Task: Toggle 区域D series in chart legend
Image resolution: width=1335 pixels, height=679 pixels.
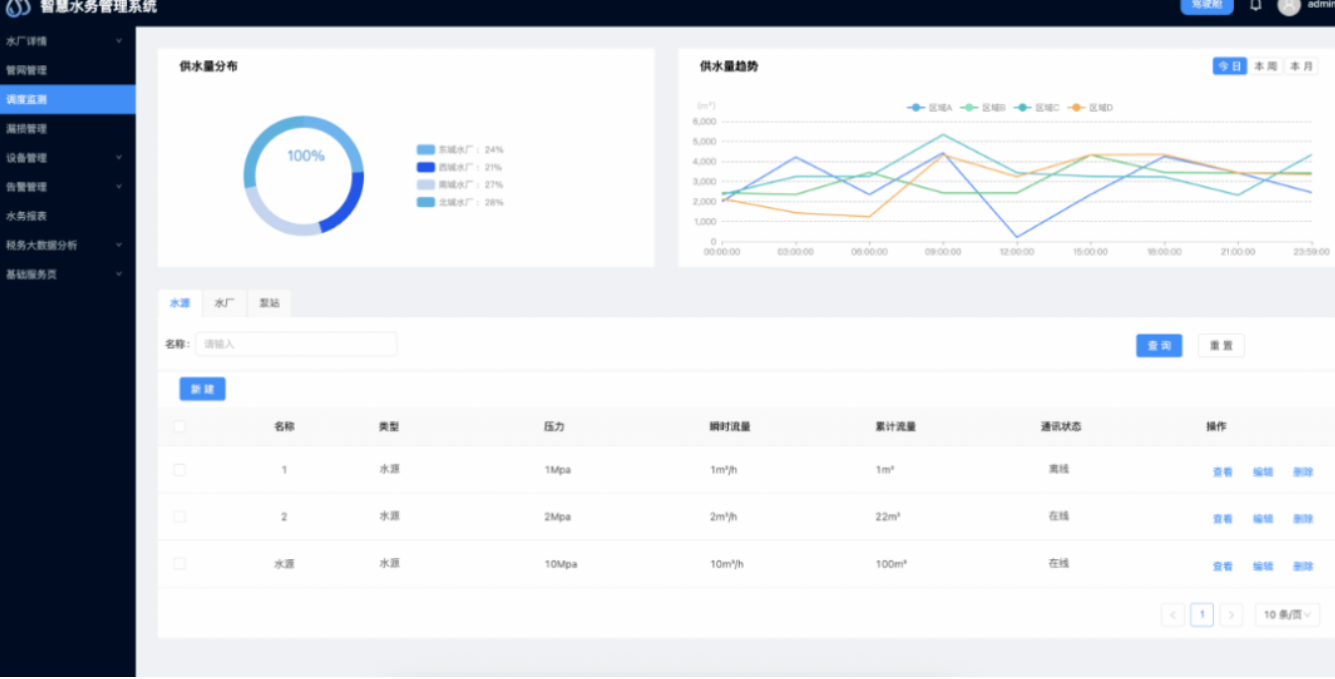Action: click(x=1090, y=107)
